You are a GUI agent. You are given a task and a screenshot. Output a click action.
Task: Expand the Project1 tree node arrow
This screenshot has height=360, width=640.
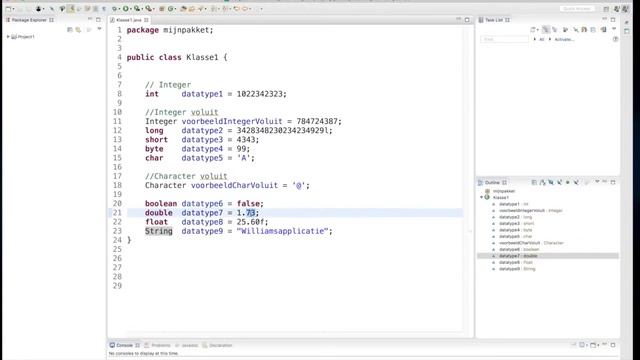click(x=8, y=37)
